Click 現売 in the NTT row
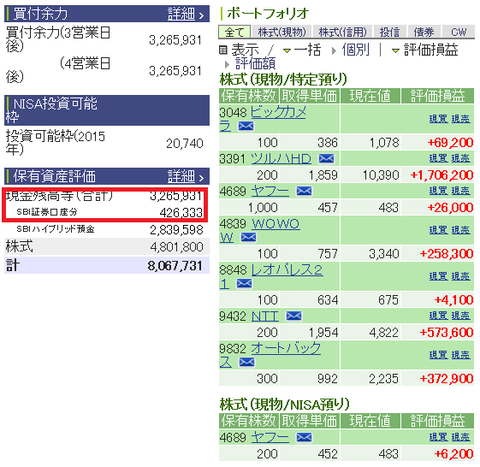The height and width of the screenshot is (467, 480). 461,315
